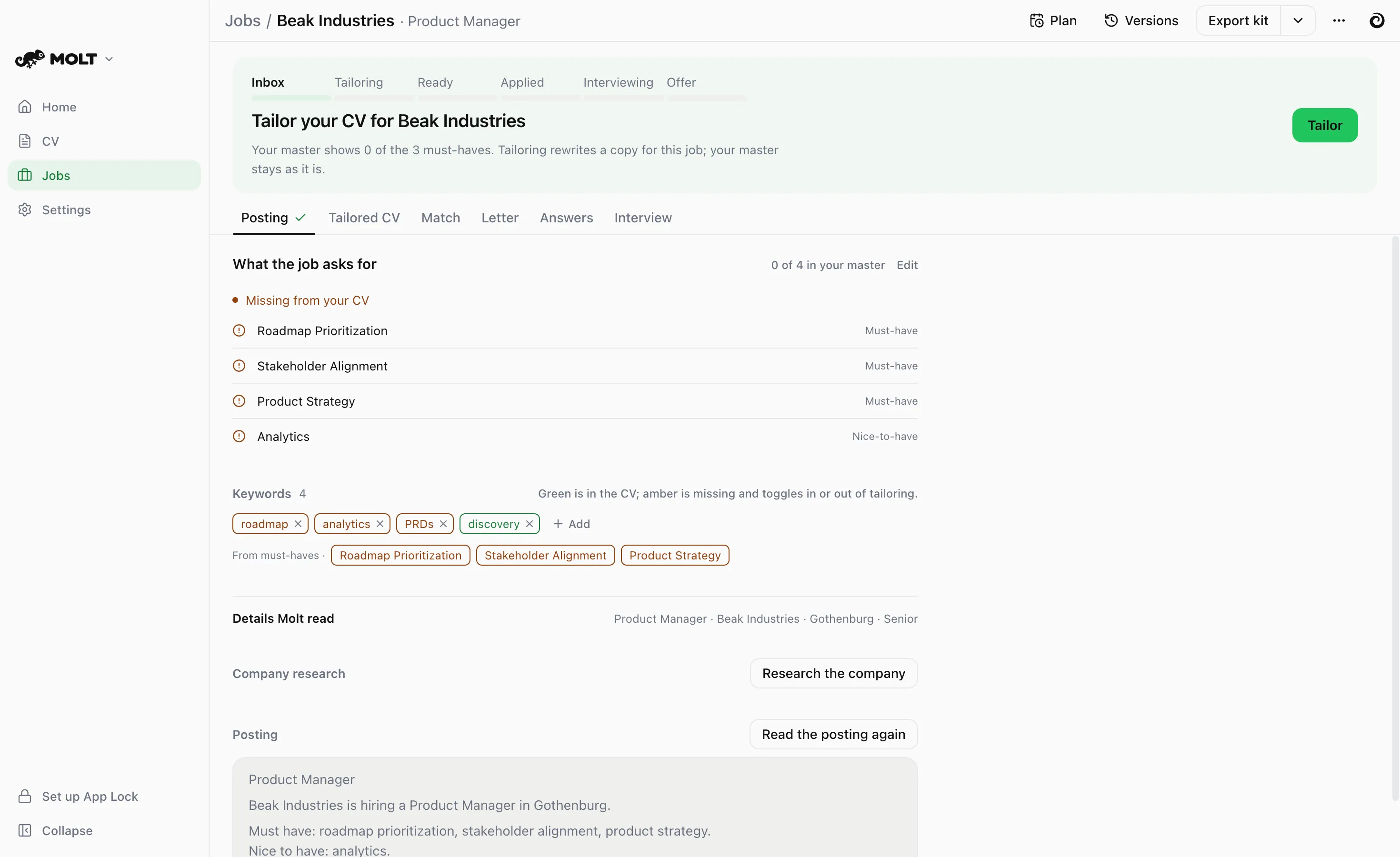Image resolution: width=1400 pixels, height=857 pixels.
Task: Open the Settings sidebar item
Action: 104,209
